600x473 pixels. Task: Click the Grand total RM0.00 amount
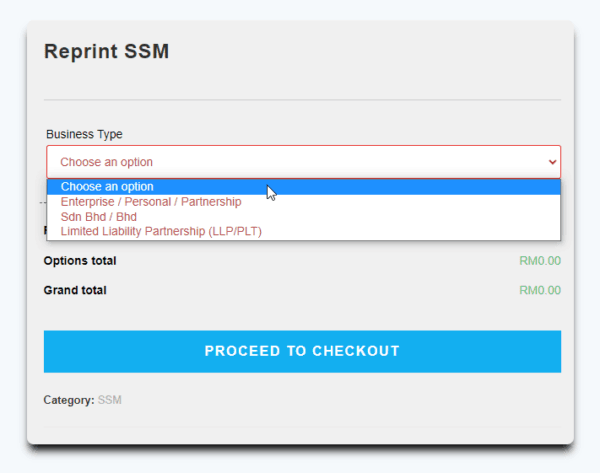point(540,291)
